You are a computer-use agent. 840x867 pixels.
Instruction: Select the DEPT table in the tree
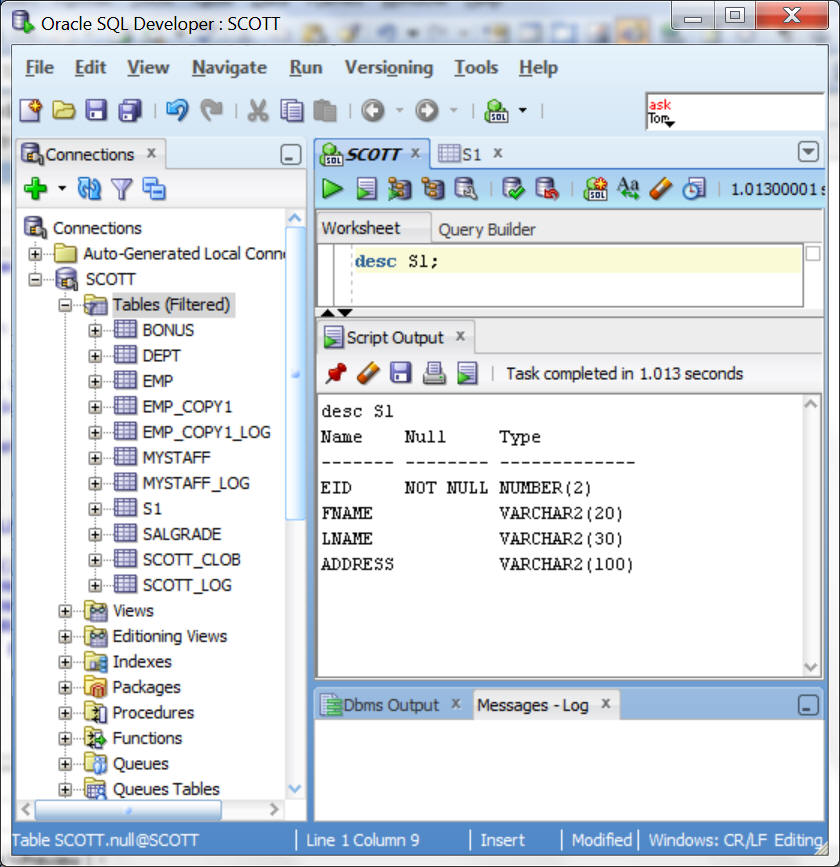coord(161,356)
